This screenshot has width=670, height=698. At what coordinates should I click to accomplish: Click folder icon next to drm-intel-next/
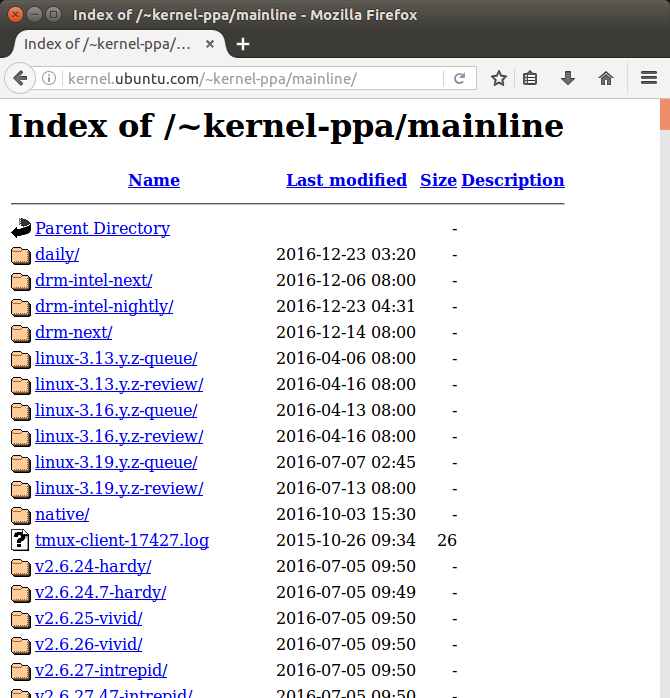[x=21, y=281]
